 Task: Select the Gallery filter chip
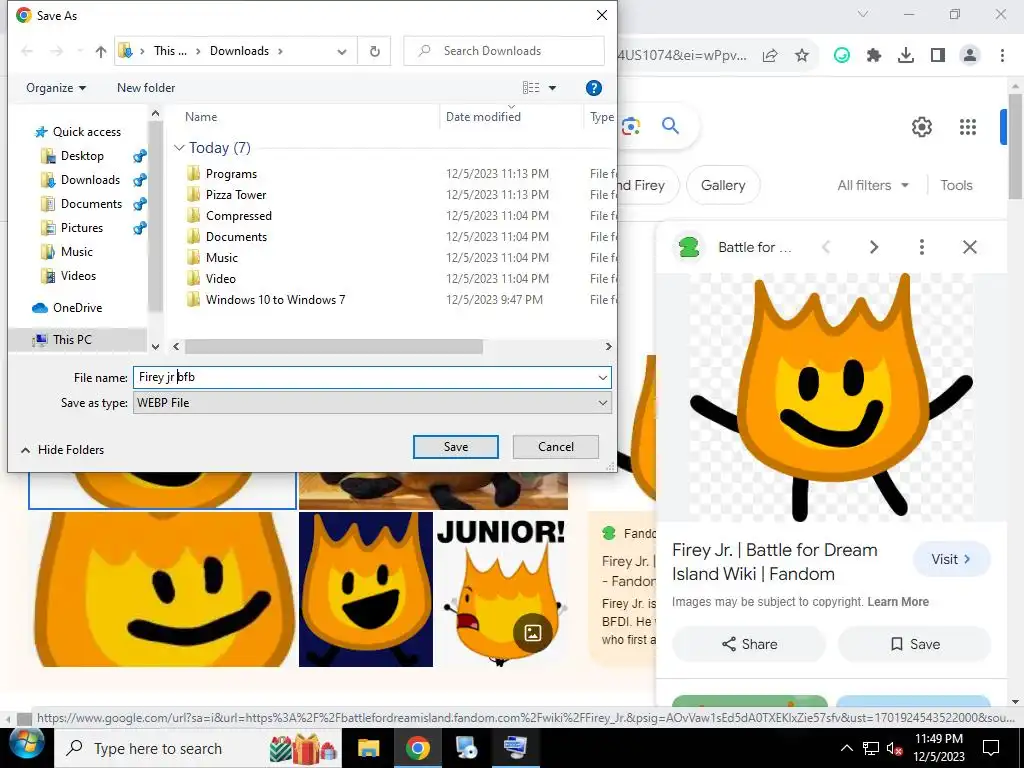coord(723,185)
